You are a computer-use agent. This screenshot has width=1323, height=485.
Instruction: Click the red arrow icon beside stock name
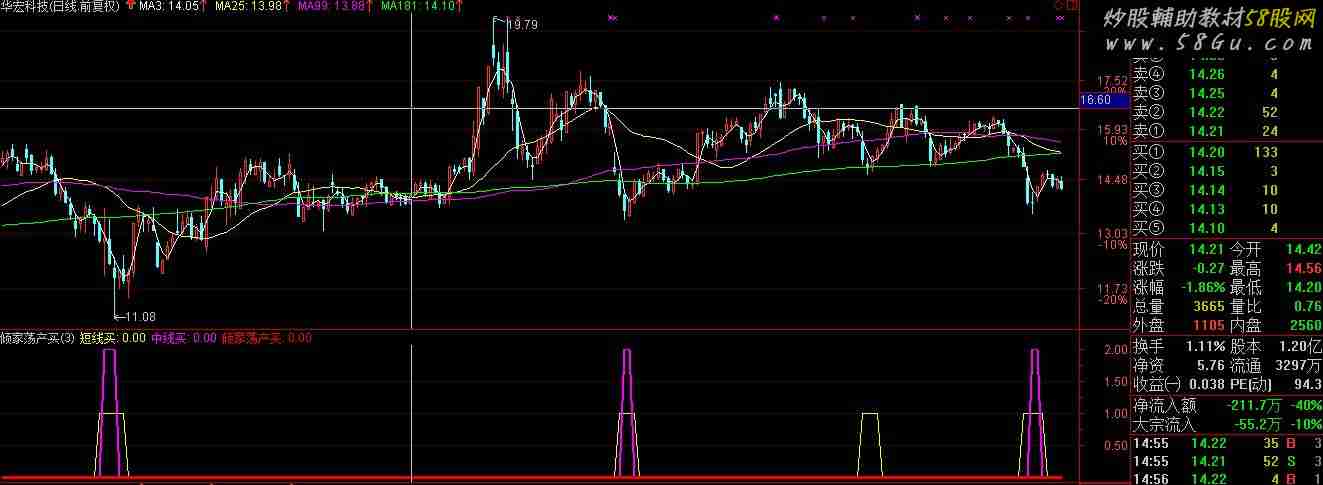(130, 6)
